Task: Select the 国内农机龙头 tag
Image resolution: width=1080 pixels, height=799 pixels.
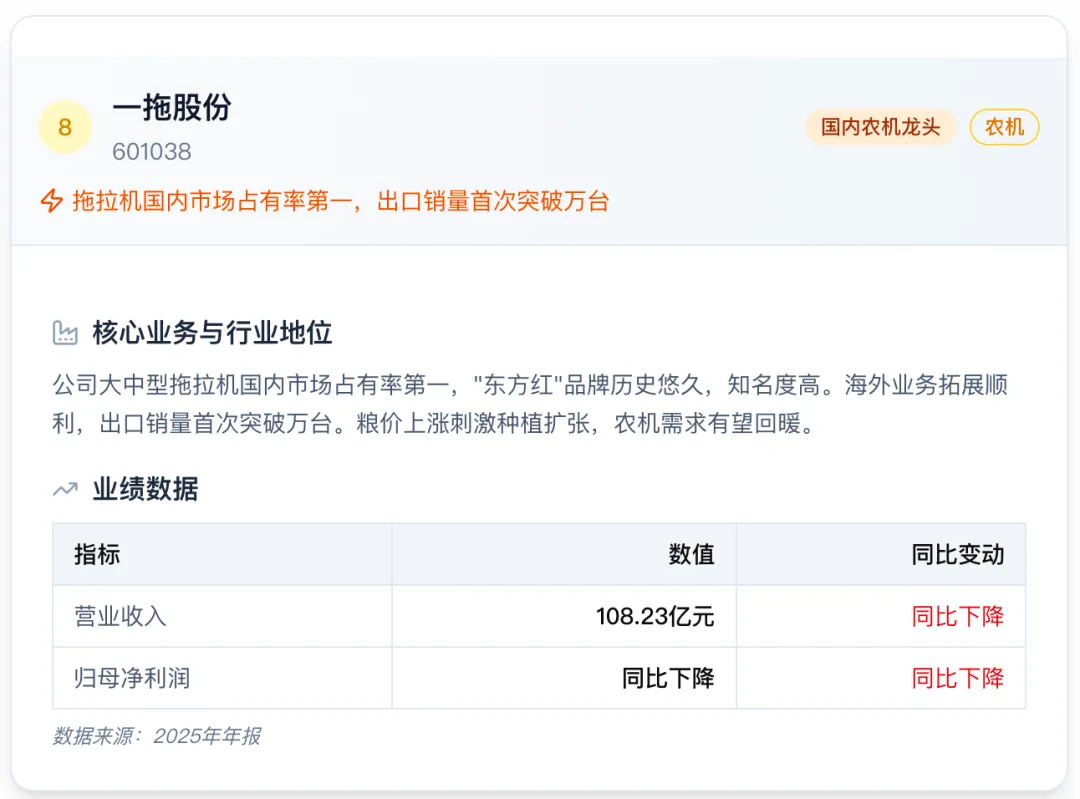Action: click(880, 127)
